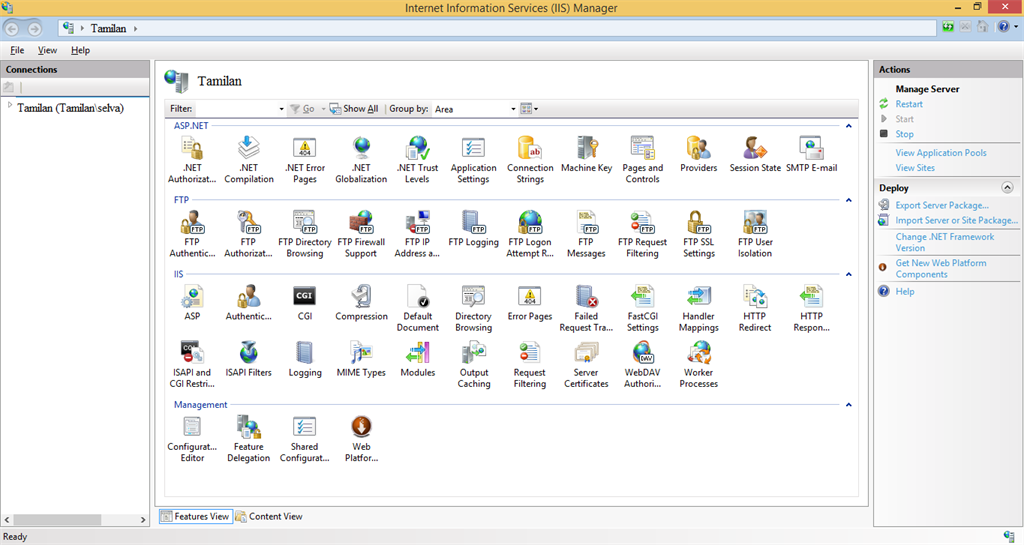Open FTP SSL Settings feature
Screen dimensions: 1024x545
coord(699,234)
